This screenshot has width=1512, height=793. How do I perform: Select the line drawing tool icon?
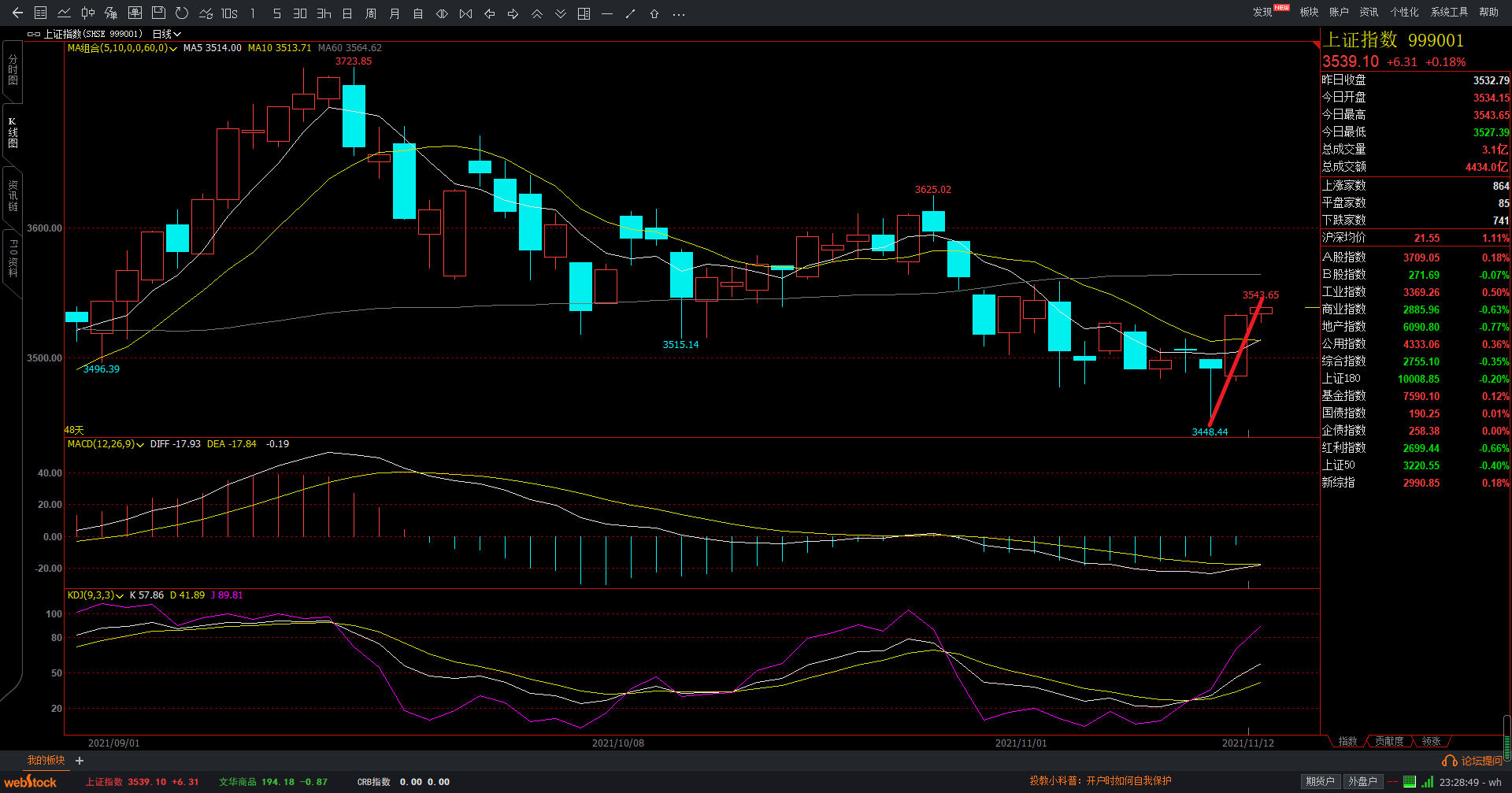pos(630,13)
